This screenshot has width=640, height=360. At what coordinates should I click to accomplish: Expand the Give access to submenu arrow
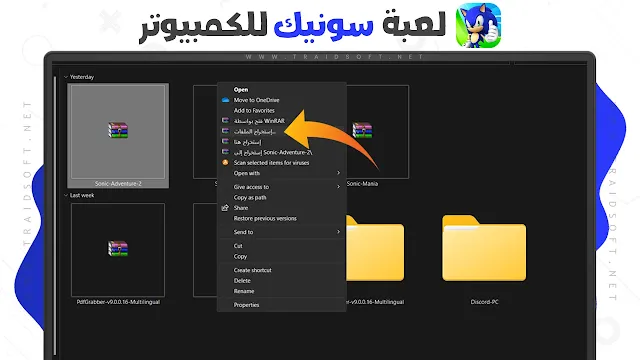338,187
